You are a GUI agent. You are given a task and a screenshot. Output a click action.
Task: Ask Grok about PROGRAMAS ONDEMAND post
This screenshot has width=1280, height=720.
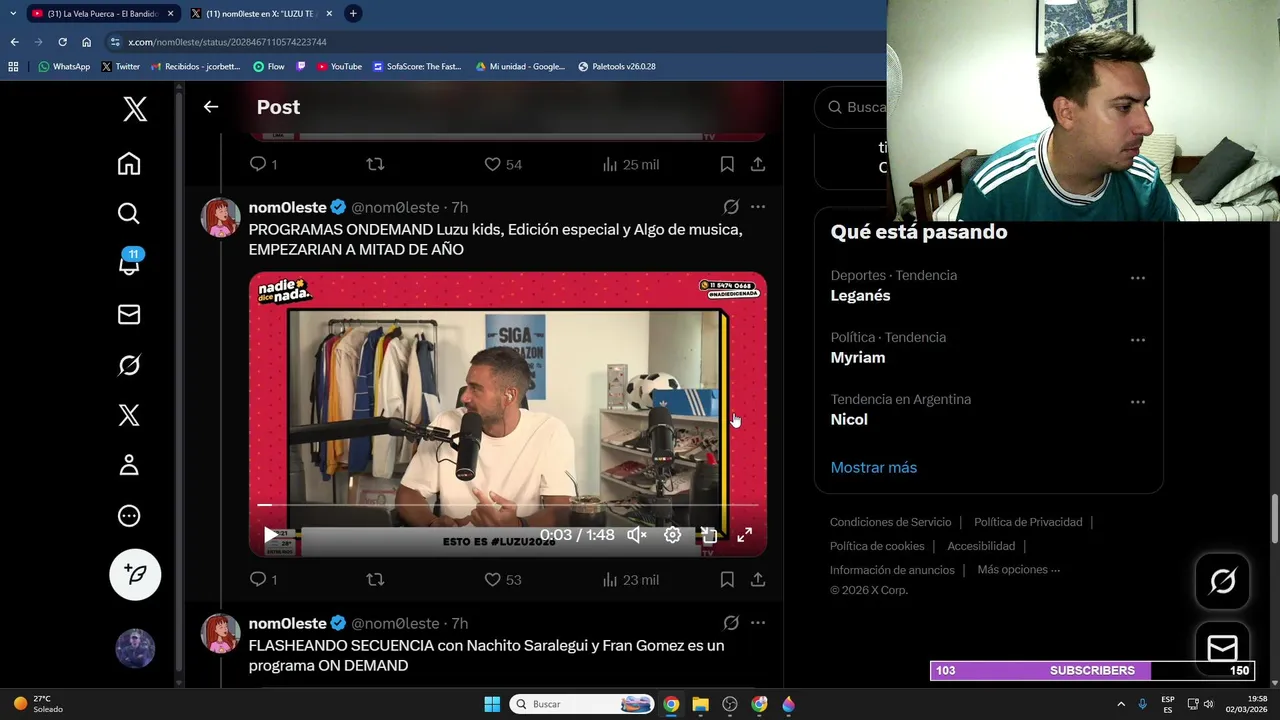click(x=731, y=207)
